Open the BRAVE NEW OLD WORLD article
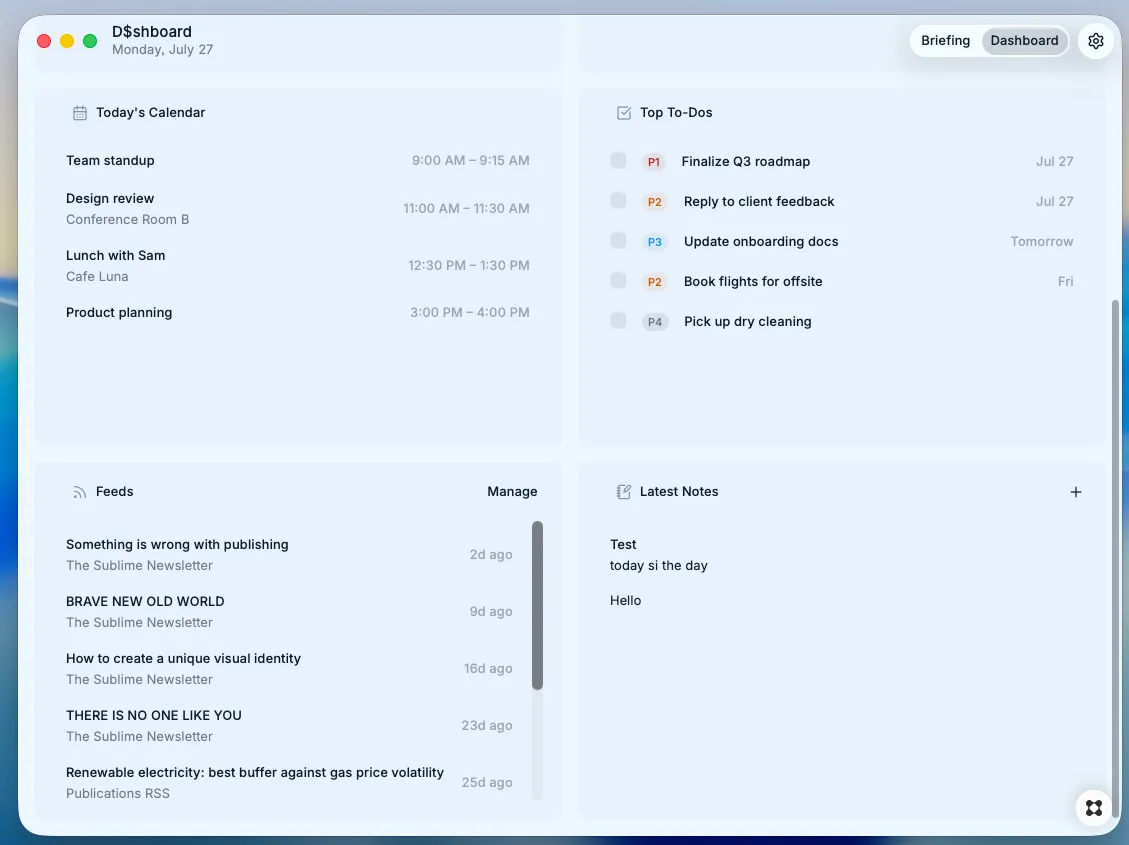The image size is (1129, 845). click(289, 612)
